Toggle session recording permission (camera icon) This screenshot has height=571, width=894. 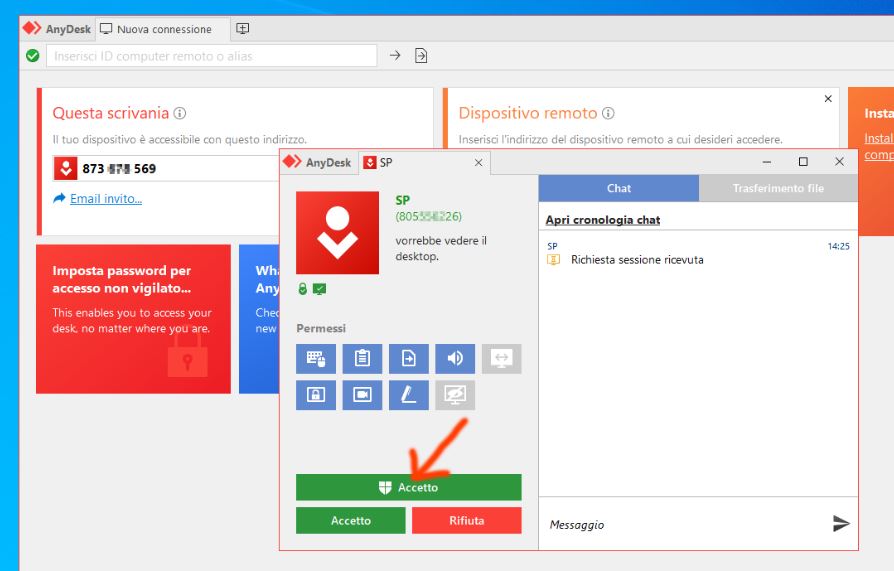tap(362, 395)
